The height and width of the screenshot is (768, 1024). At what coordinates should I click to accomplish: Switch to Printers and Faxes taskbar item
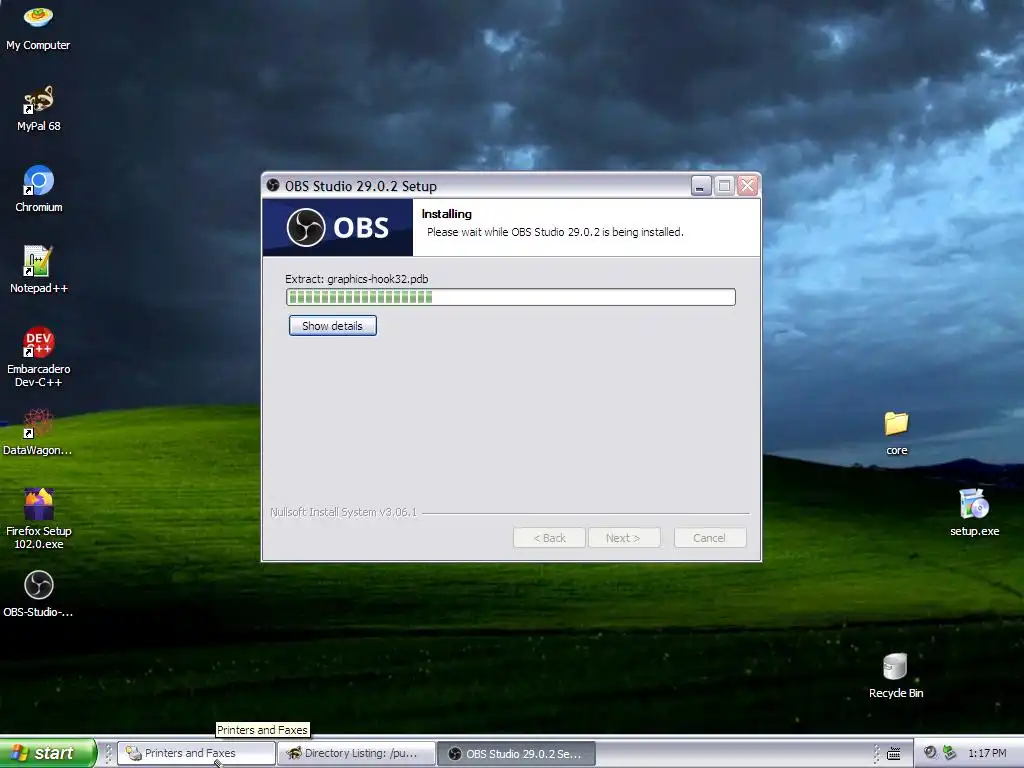coord(196,753)
